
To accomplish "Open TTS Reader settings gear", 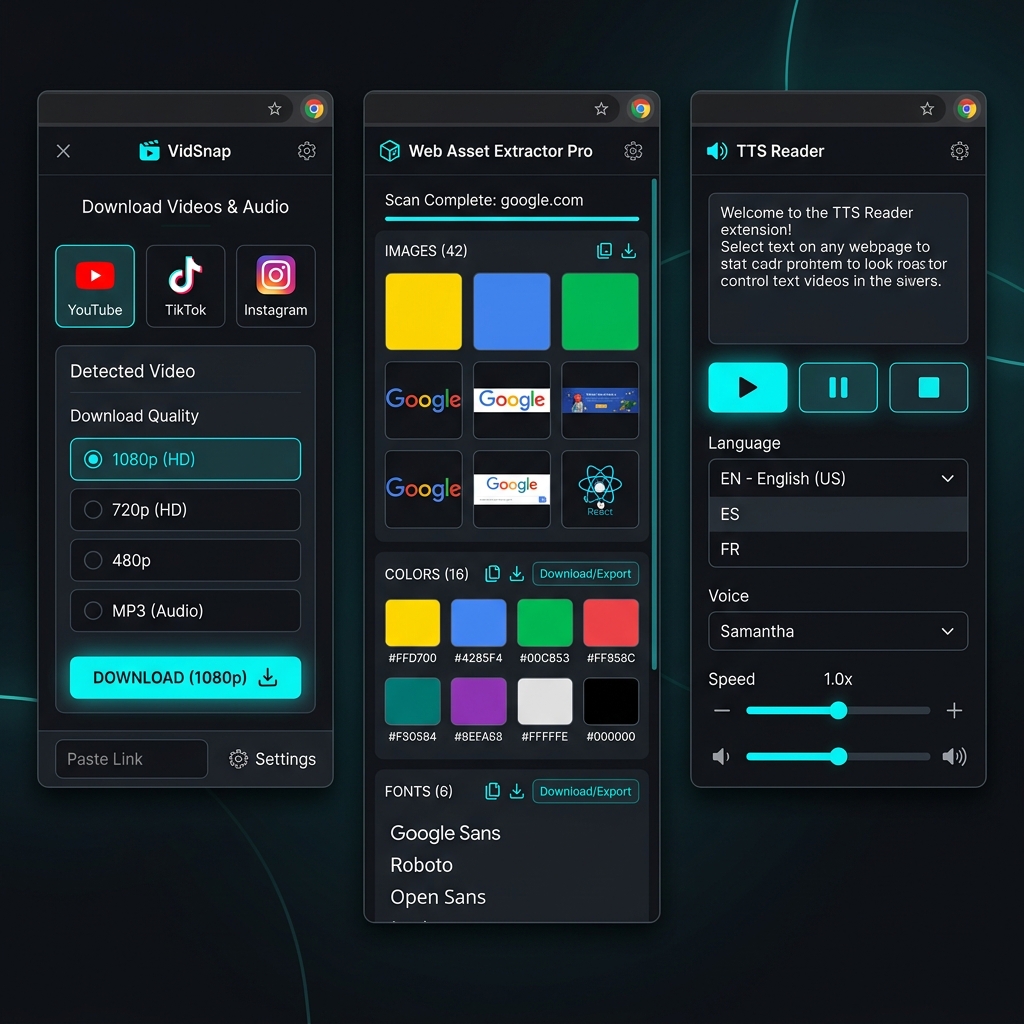I will click(x=959, y=151).
